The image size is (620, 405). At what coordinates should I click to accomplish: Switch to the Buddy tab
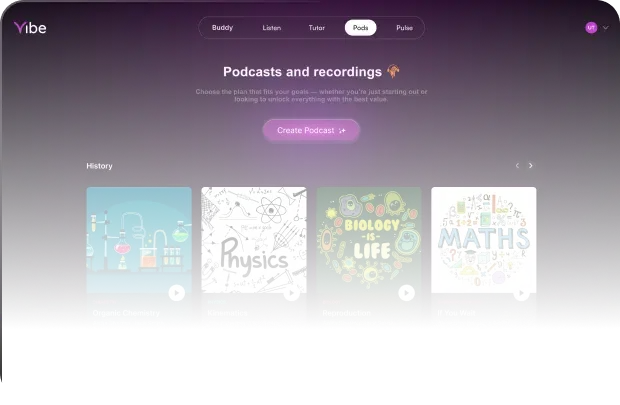(x=222, y=28)
